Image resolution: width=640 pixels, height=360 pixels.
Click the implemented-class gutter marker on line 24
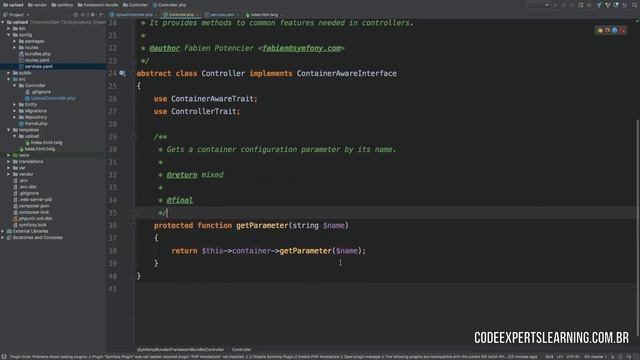coord(122,73)
